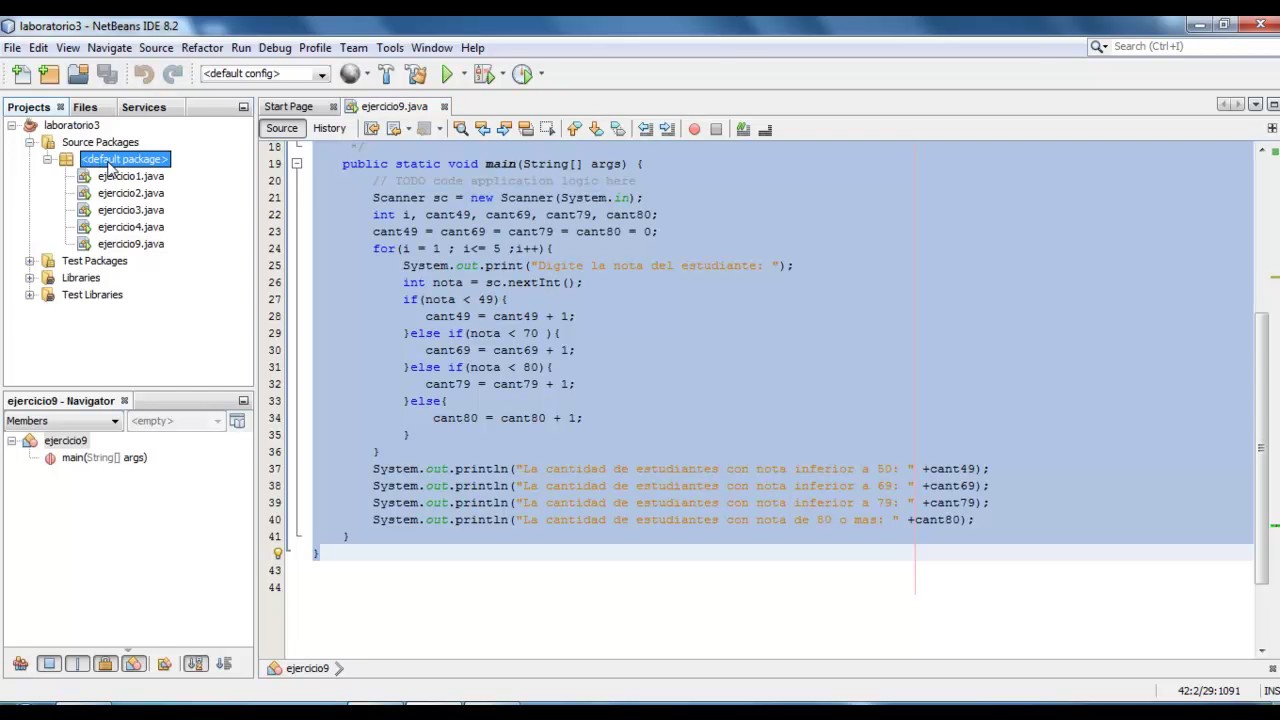Toggle Show Static Members in Navigator

pyautogui.click(x=77, y=664)
